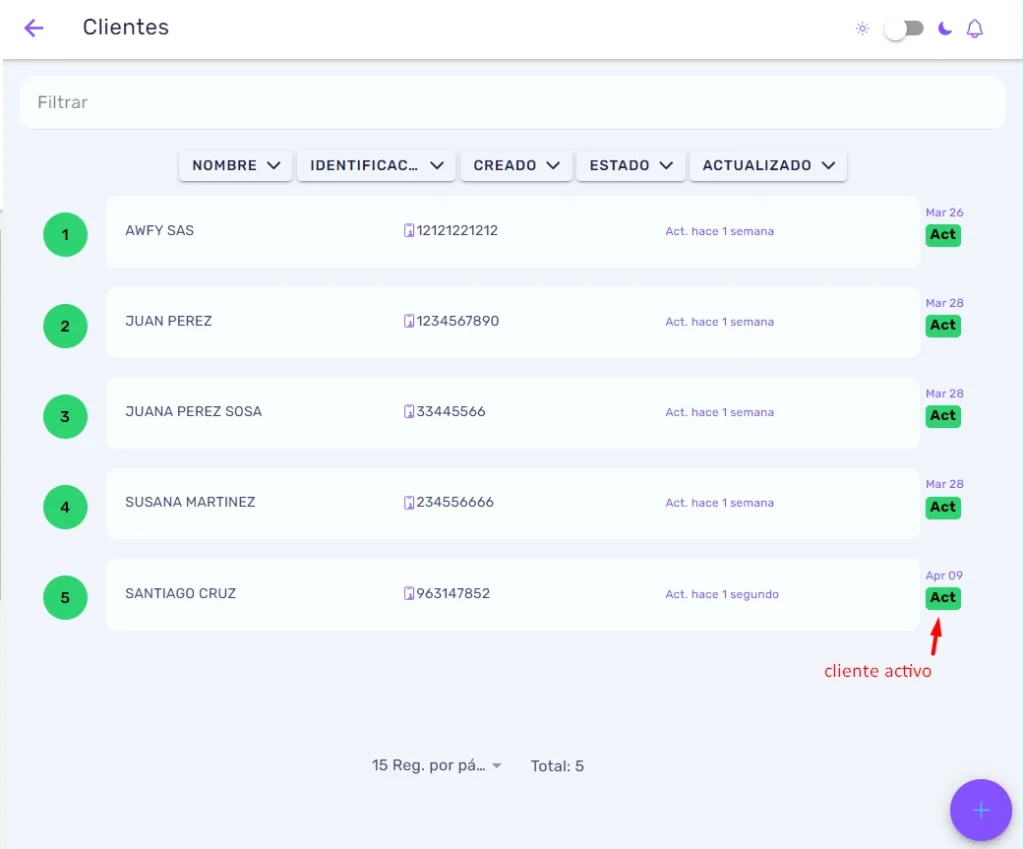Open the notifications bell

pos(974,29)
